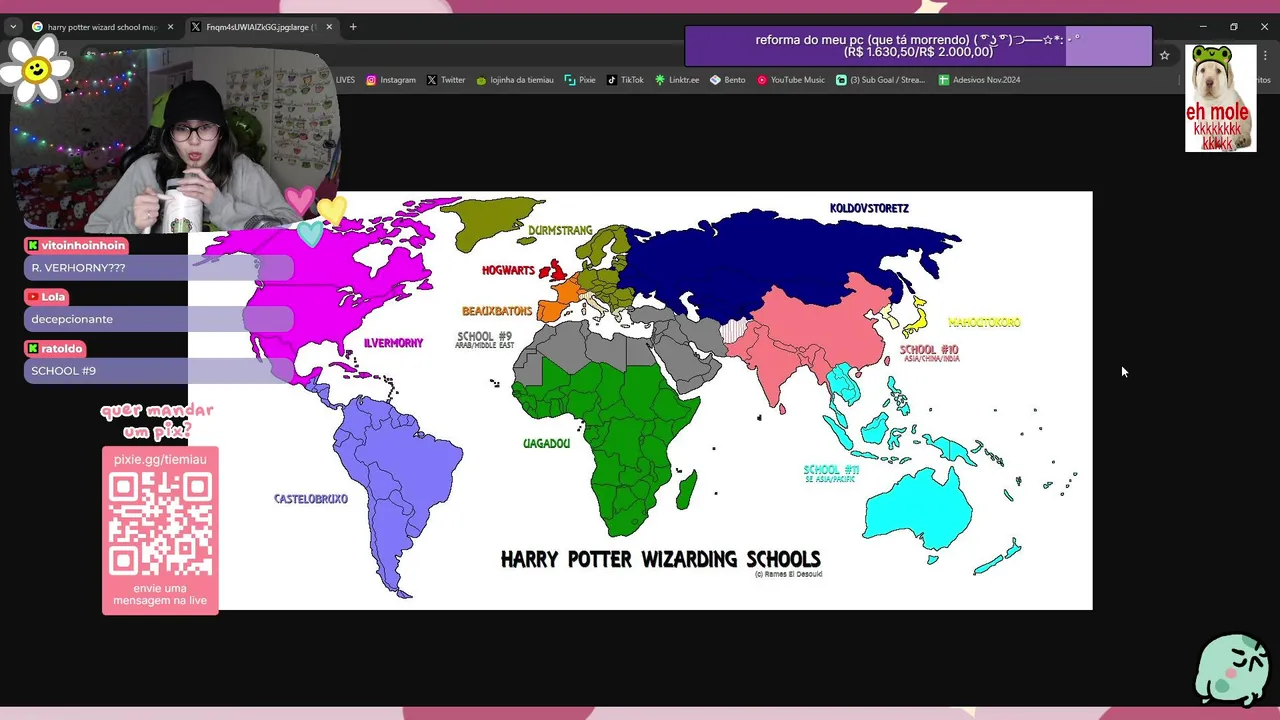The image size is (1280, 720).
Task: Open the Bento bookmark
Action: (728, 80)
